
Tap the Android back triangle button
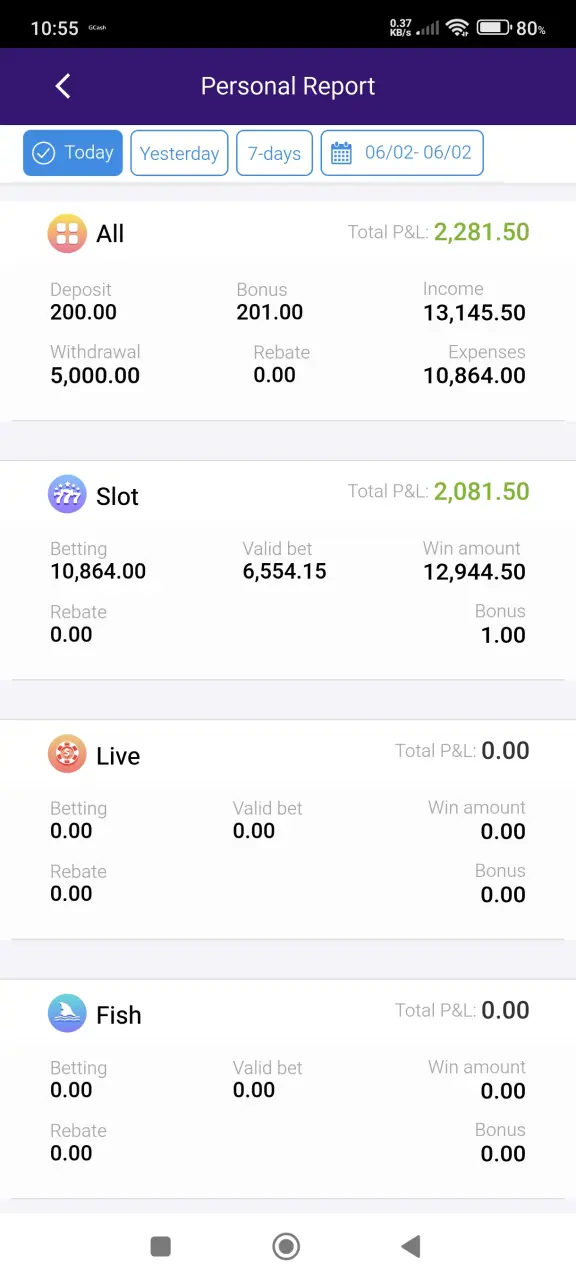(410, 1246)
